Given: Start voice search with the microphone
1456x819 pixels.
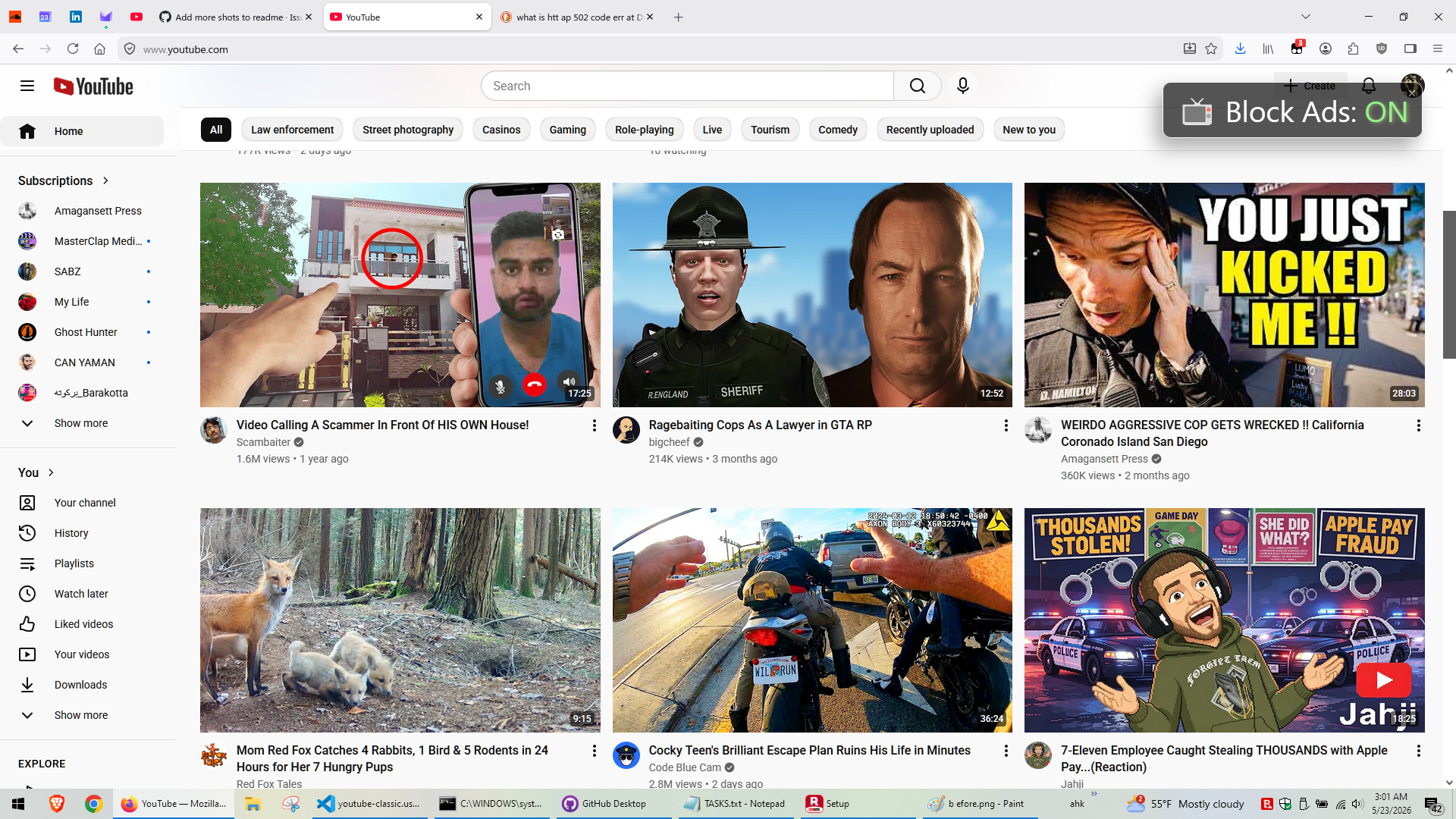Looking at the screenshot, I should coord(963,86).
